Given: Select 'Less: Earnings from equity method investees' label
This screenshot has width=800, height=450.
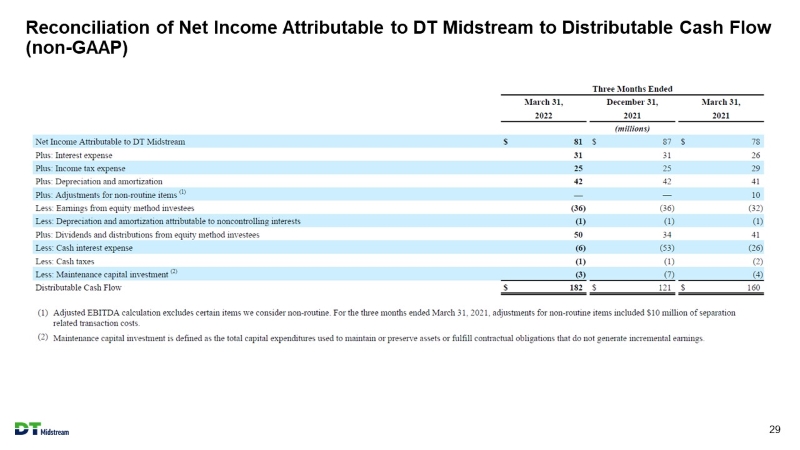Looking at the screenshot, I should pyautogui.click(x=114, y=208).
